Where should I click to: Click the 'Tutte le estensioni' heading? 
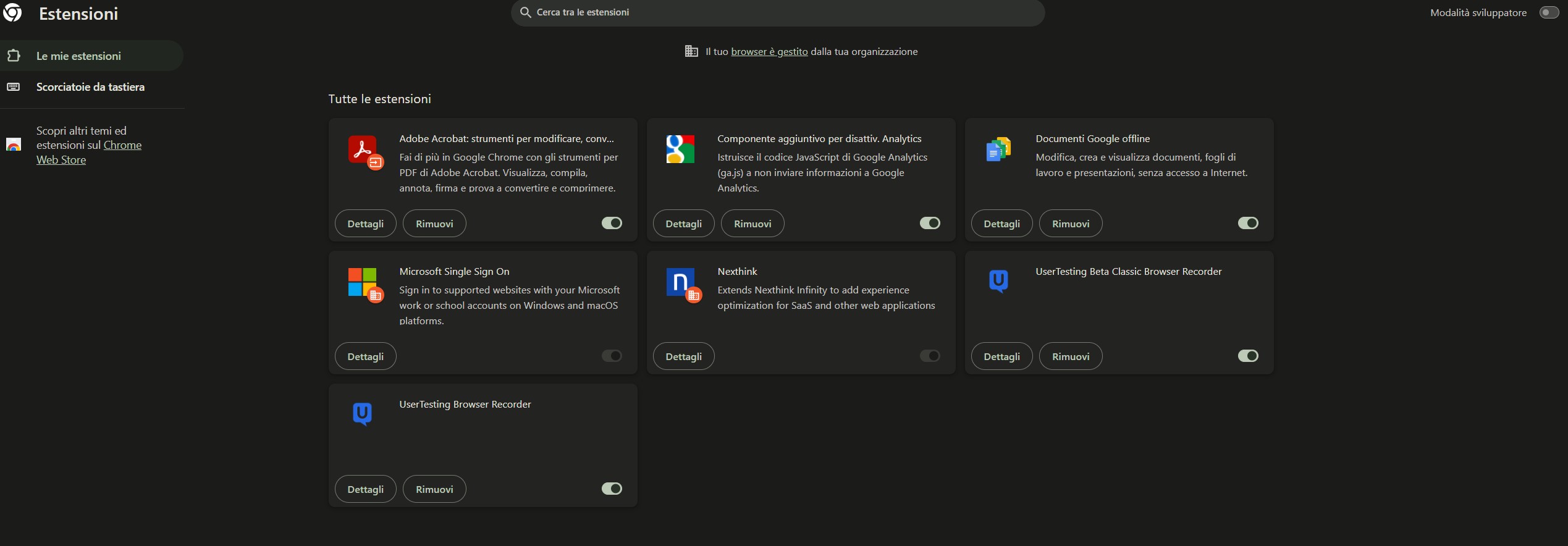(379, 99)
